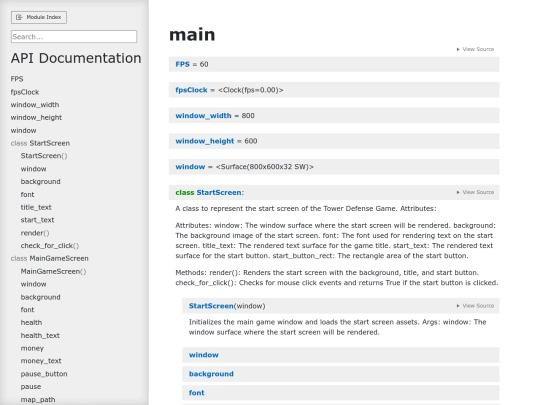This screenshot has height=405, width=540.
Task: Click StartScreen class name in content header
Action: pyautogui.click(x=219, y=193)
